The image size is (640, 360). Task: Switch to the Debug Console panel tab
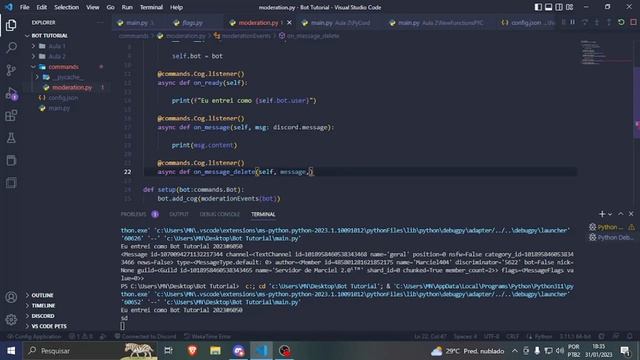[220, 214]
